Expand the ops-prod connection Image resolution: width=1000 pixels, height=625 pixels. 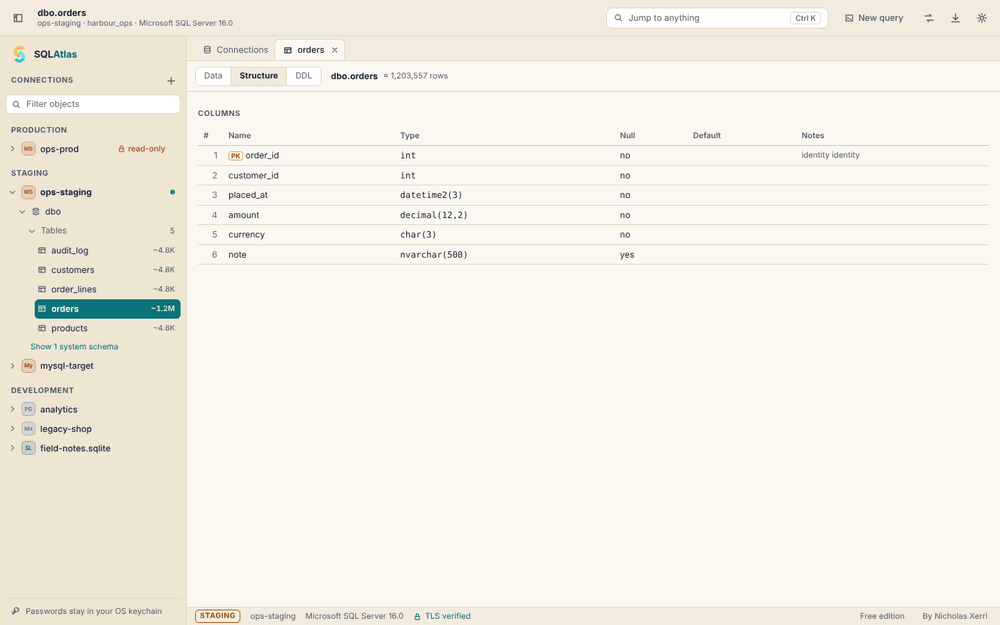click(12, 149)
